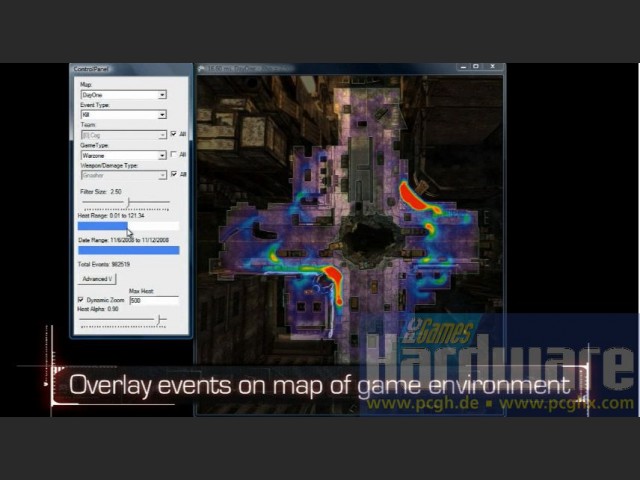Image resolution: width=640 pixels, height=480 pixels.
Task: Click the Heat Alpha slider handle
Action: (x=160, y=320)
